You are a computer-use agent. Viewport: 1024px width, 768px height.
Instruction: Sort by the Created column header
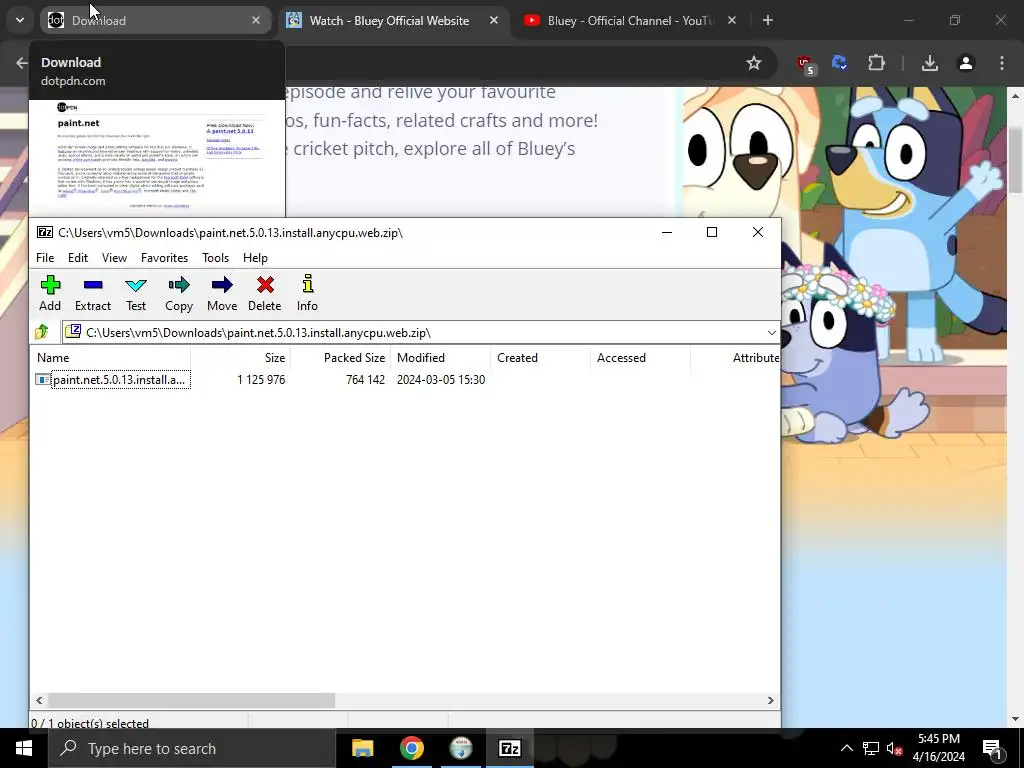click(x=540, y=358)
